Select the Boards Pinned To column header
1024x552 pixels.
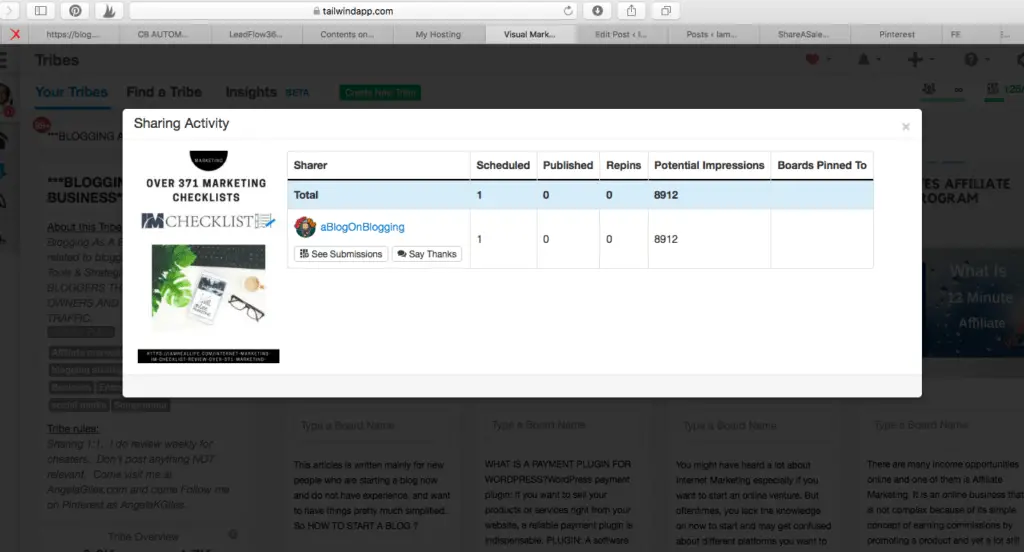(x=822, y=165)
